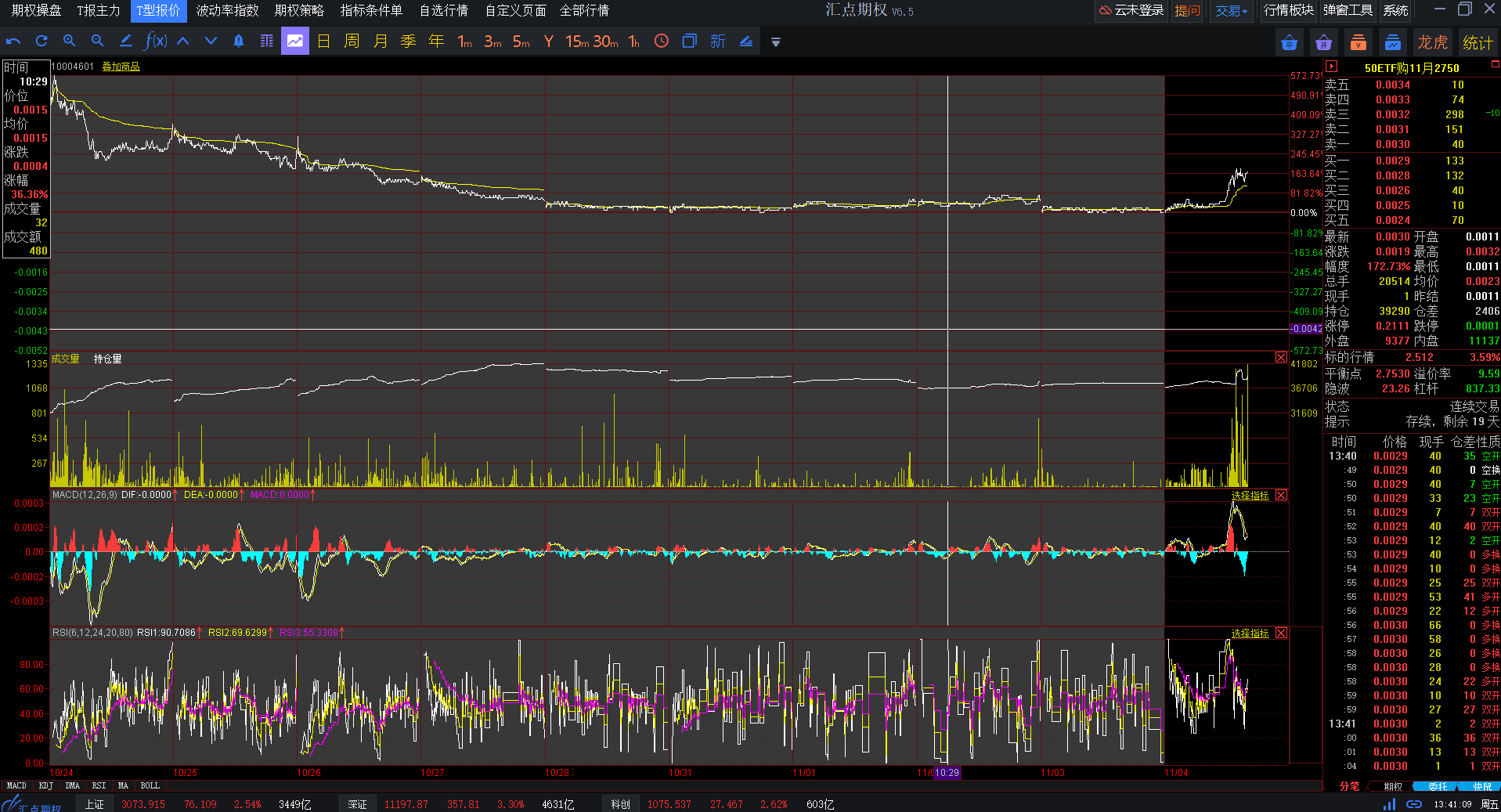1501x812 pixels.
Task: Open the 龙虎 ranking button
Action: pos(1433,42)
